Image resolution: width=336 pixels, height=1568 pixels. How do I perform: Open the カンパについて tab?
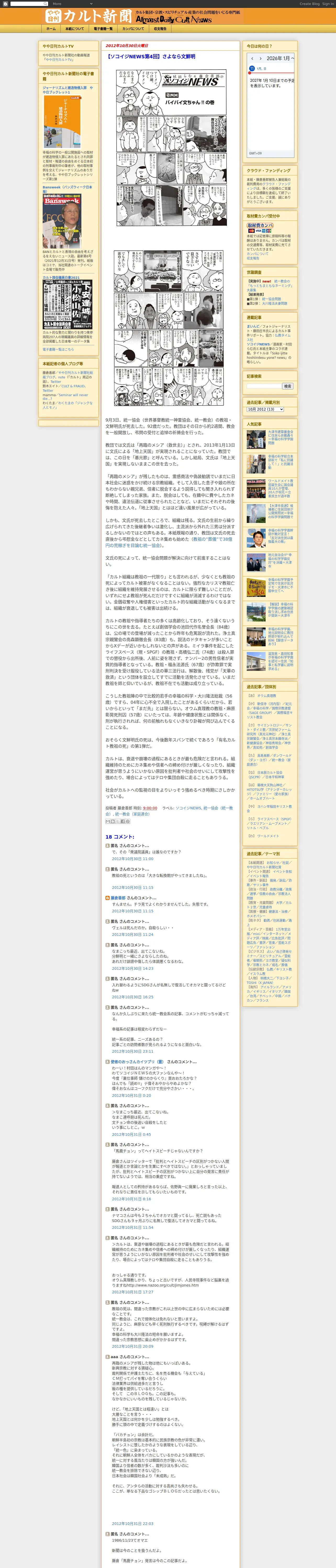[133, 28]
